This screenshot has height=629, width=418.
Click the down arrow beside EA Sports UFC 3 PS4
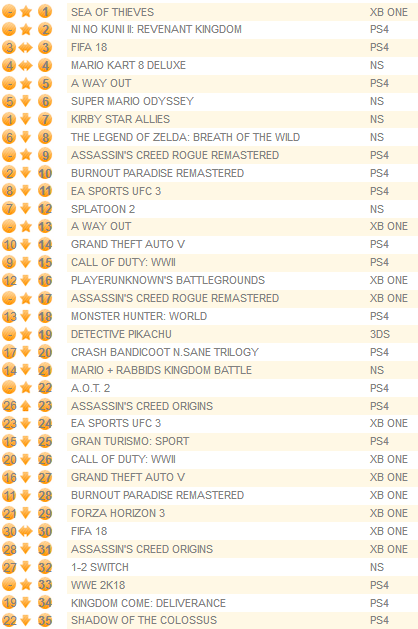(26, 191)
